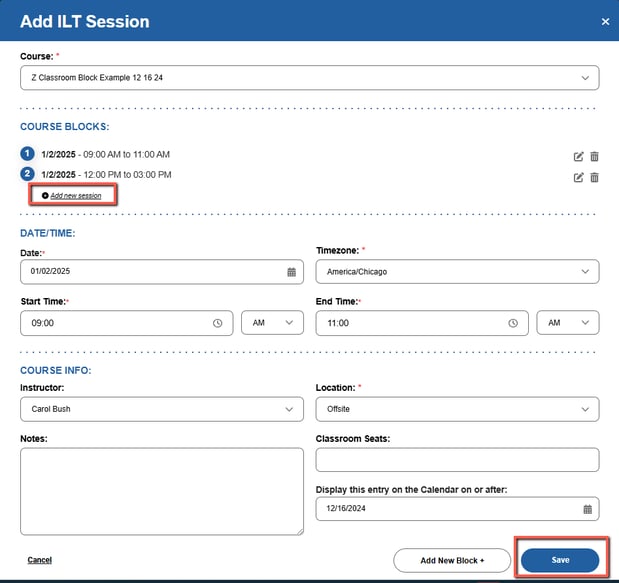Open the Instructor Carol Bush dropdown
The width and height of the screenshot is (619, 583).
(162, 409)
